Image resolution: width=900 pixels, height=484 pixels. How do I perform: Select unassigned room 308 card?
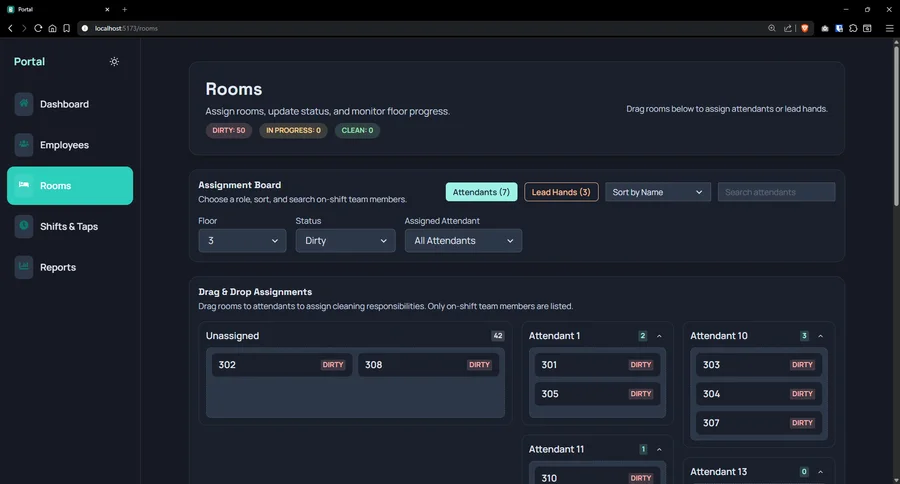[x=428, y=365]
